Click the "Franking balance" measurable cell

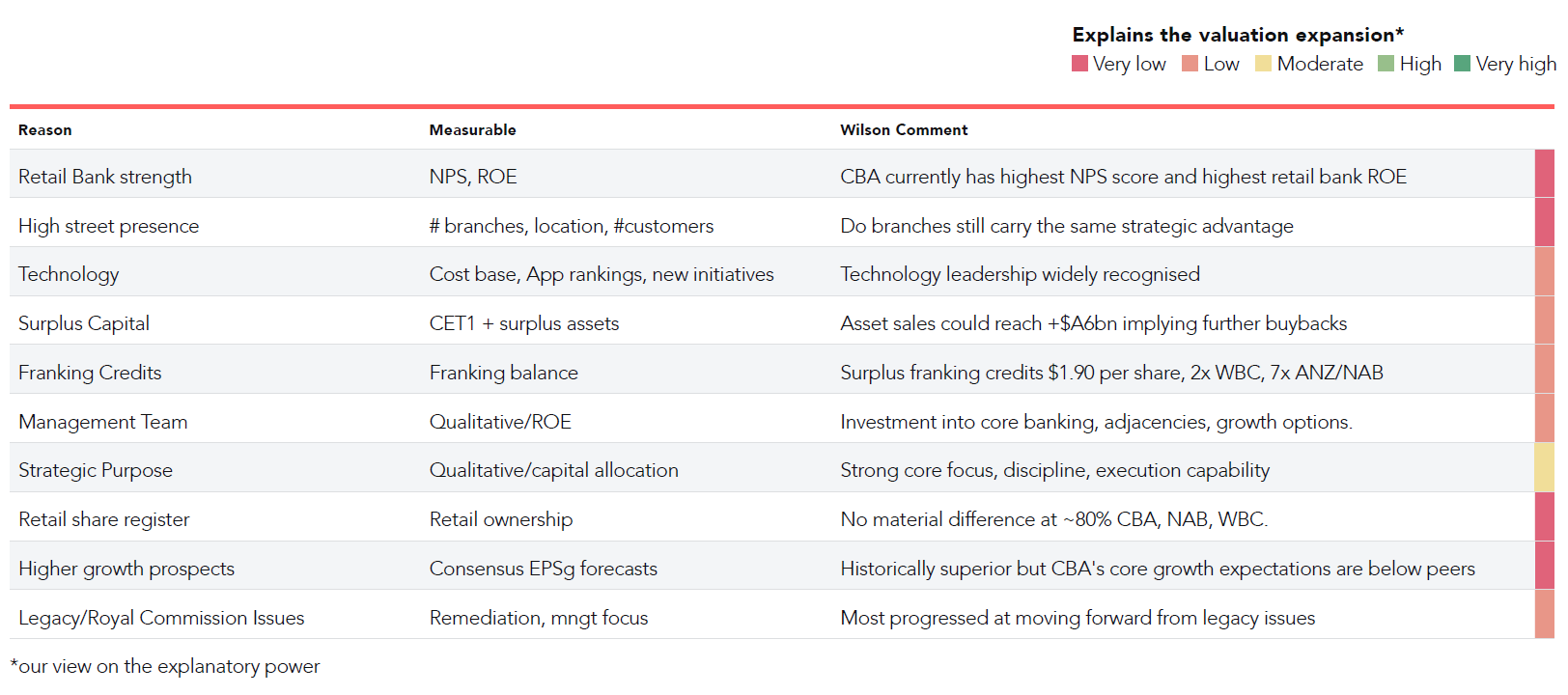503,373
